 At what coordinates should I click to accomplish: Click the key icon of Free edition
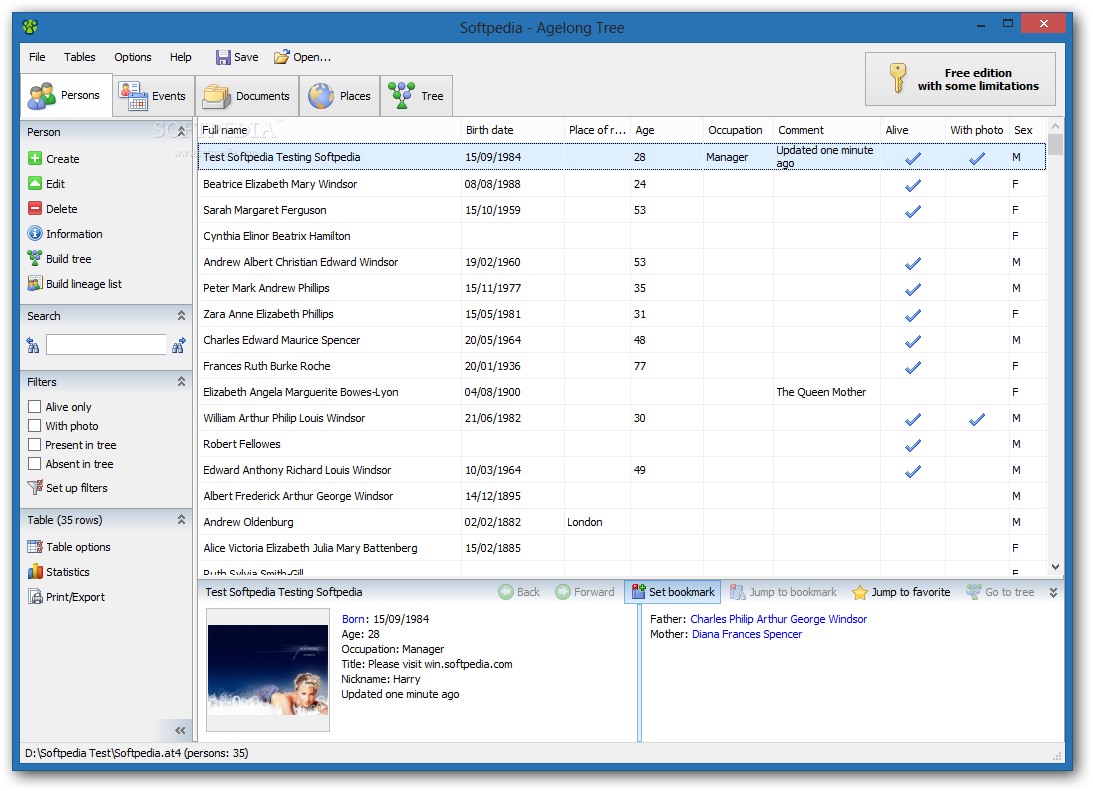point(898,78)
